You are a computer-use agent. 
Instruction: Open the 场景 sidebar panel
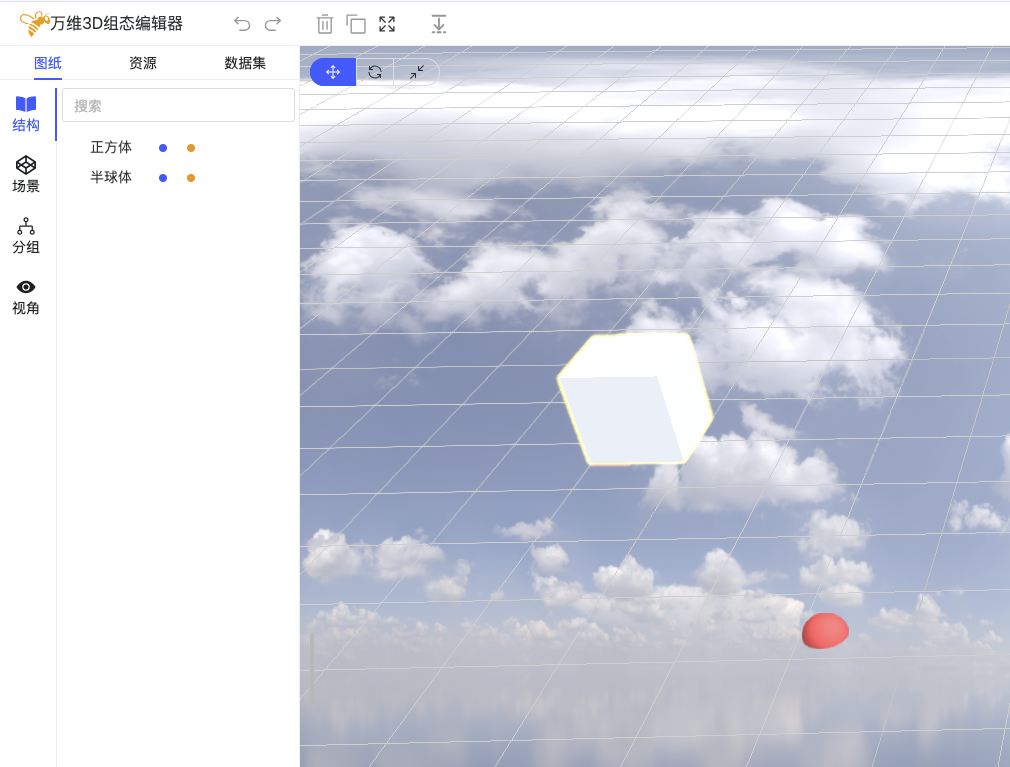tap(26, 174)
